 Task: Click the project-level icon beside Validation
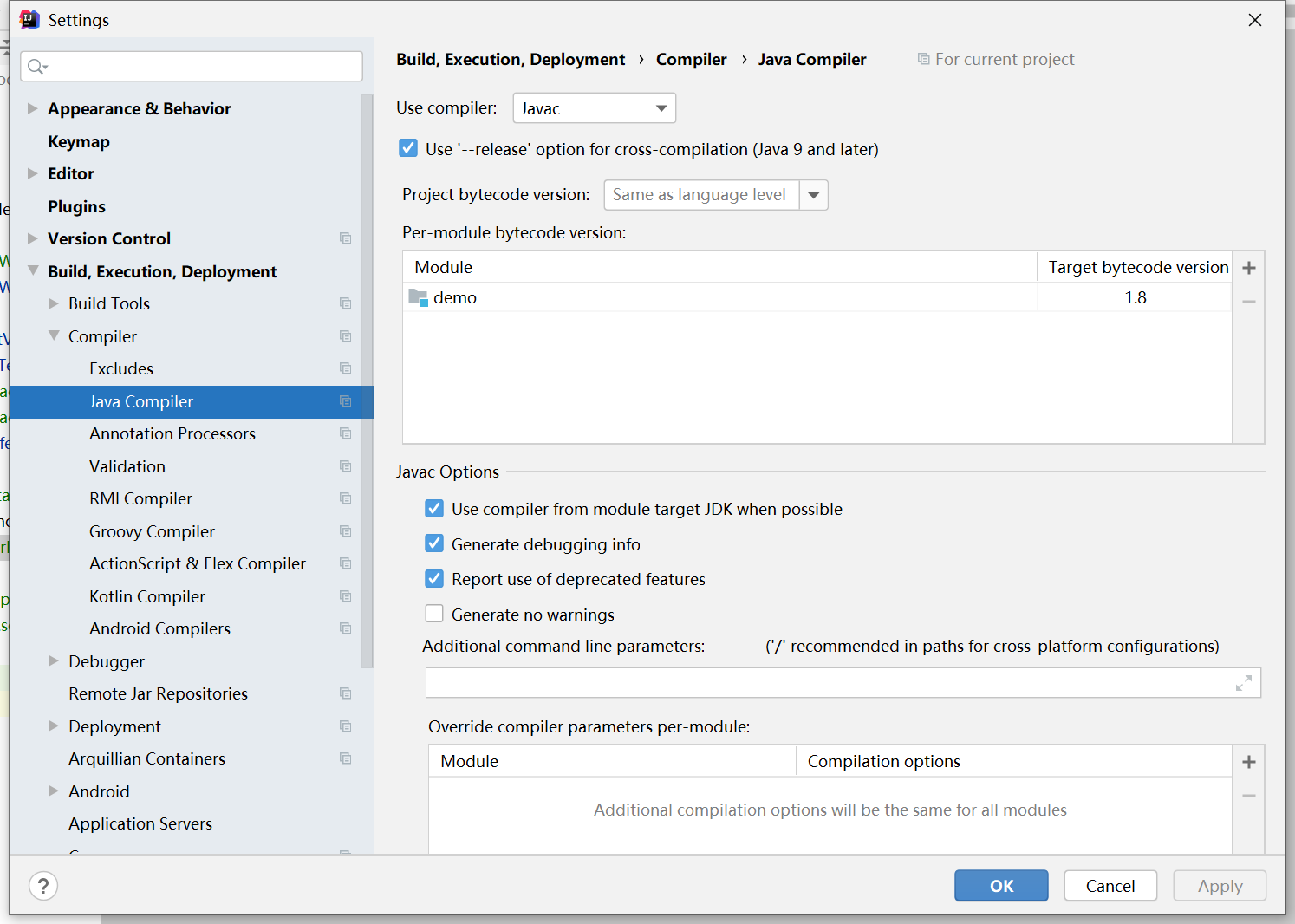346,466
